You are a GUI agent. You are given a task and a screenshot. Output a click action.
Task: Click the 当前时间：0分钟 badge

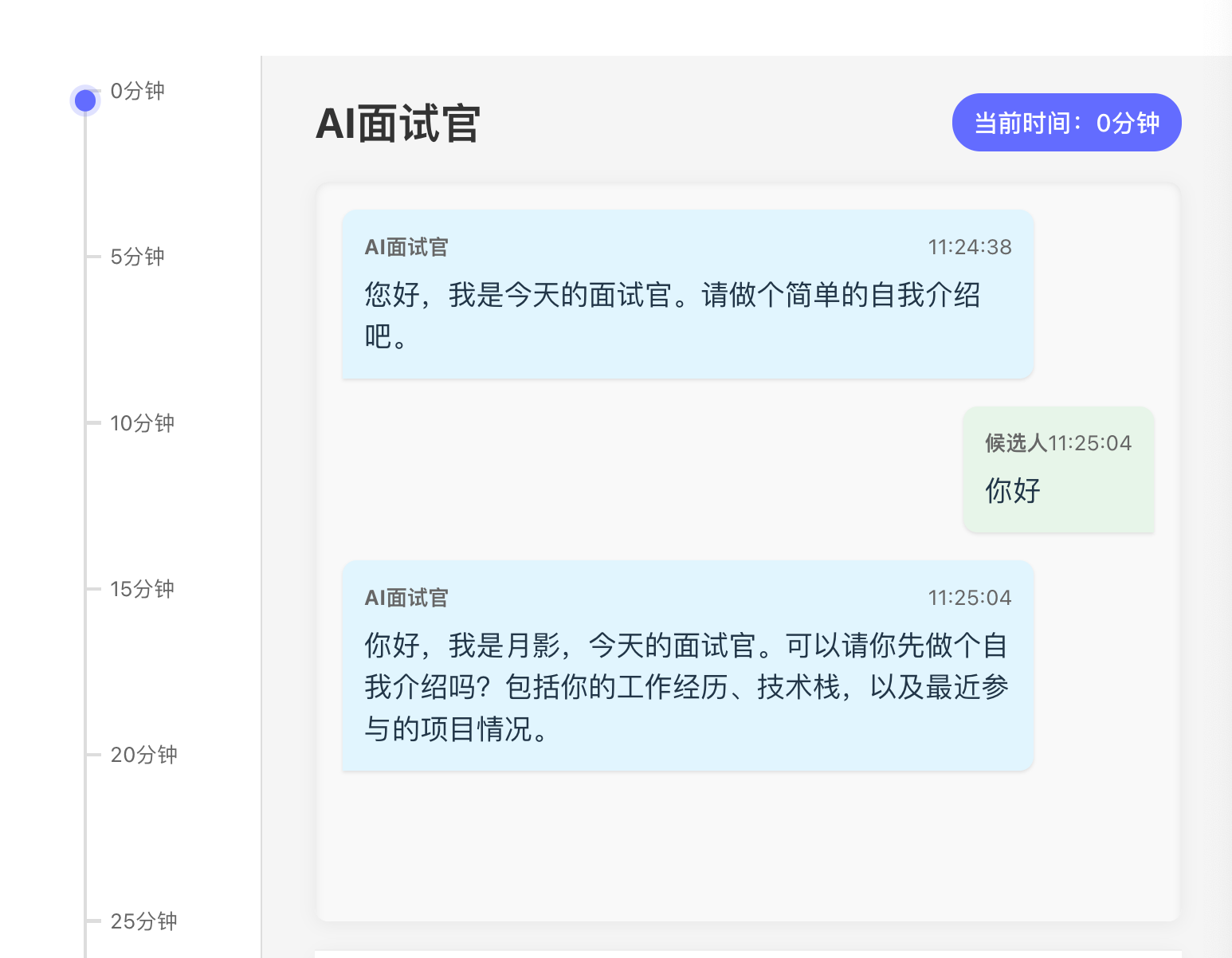1066,122
